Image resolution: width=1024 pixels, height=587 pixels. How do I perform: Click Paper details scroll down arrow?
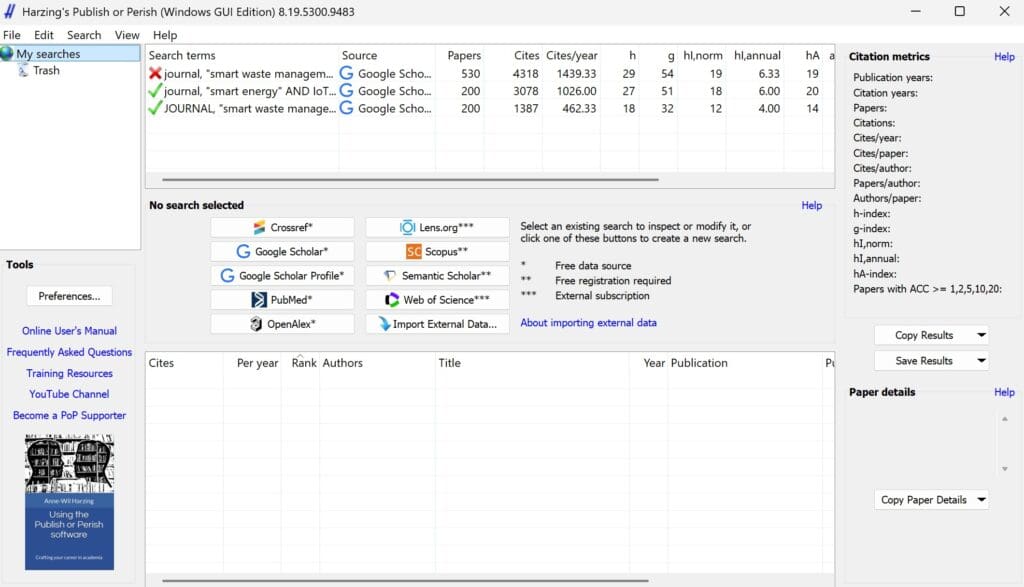(1004, 469)
